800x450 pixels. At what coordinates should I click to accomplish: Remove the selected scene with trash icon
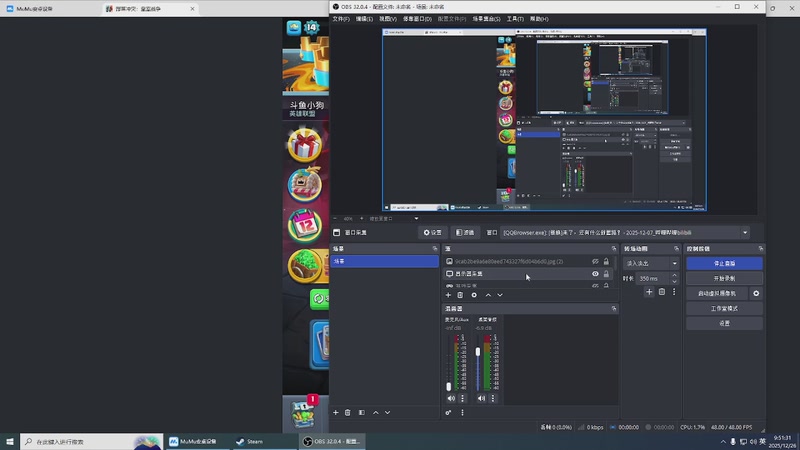[347, 413]
